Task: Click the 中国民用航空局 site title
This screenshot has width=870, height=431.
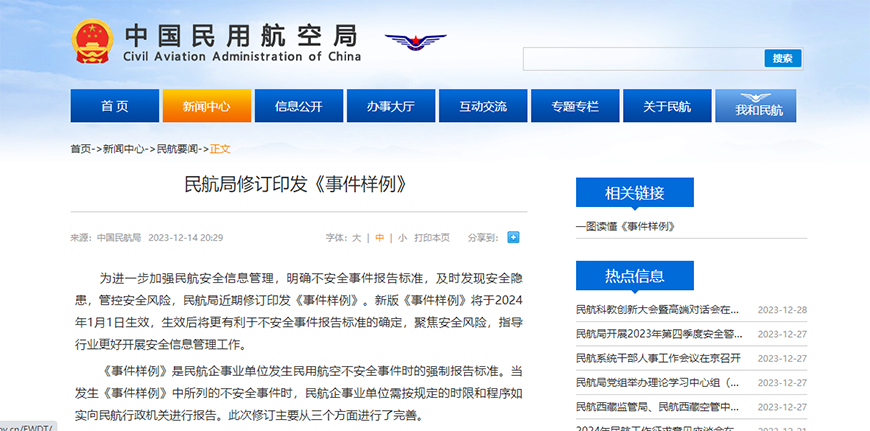Action: click(x=241, y=35)
